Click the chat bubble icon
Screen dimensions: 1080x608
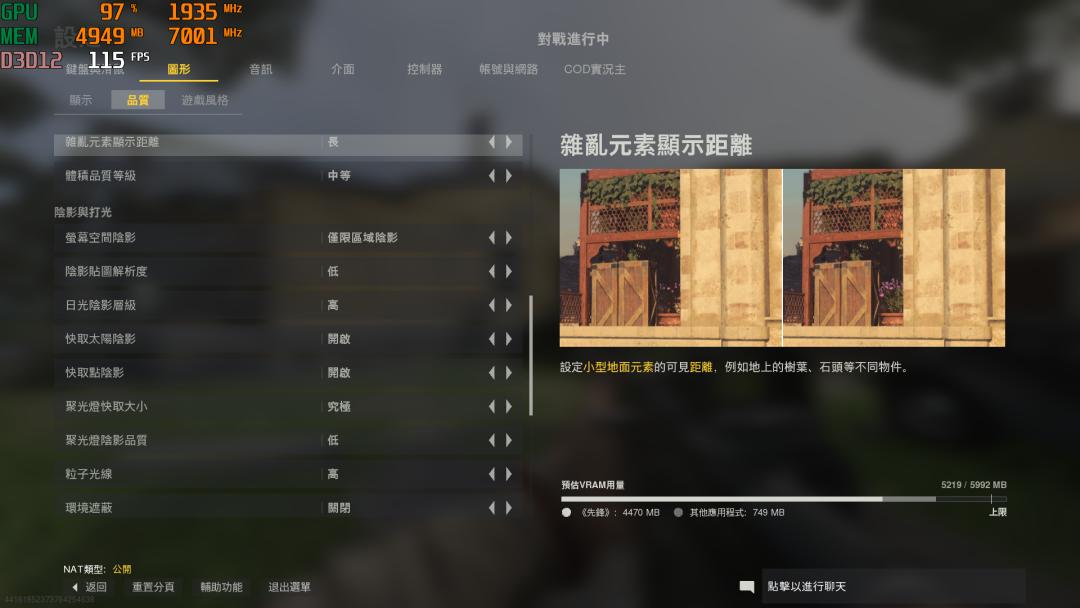pyautogui.click(x=747, y=587)
